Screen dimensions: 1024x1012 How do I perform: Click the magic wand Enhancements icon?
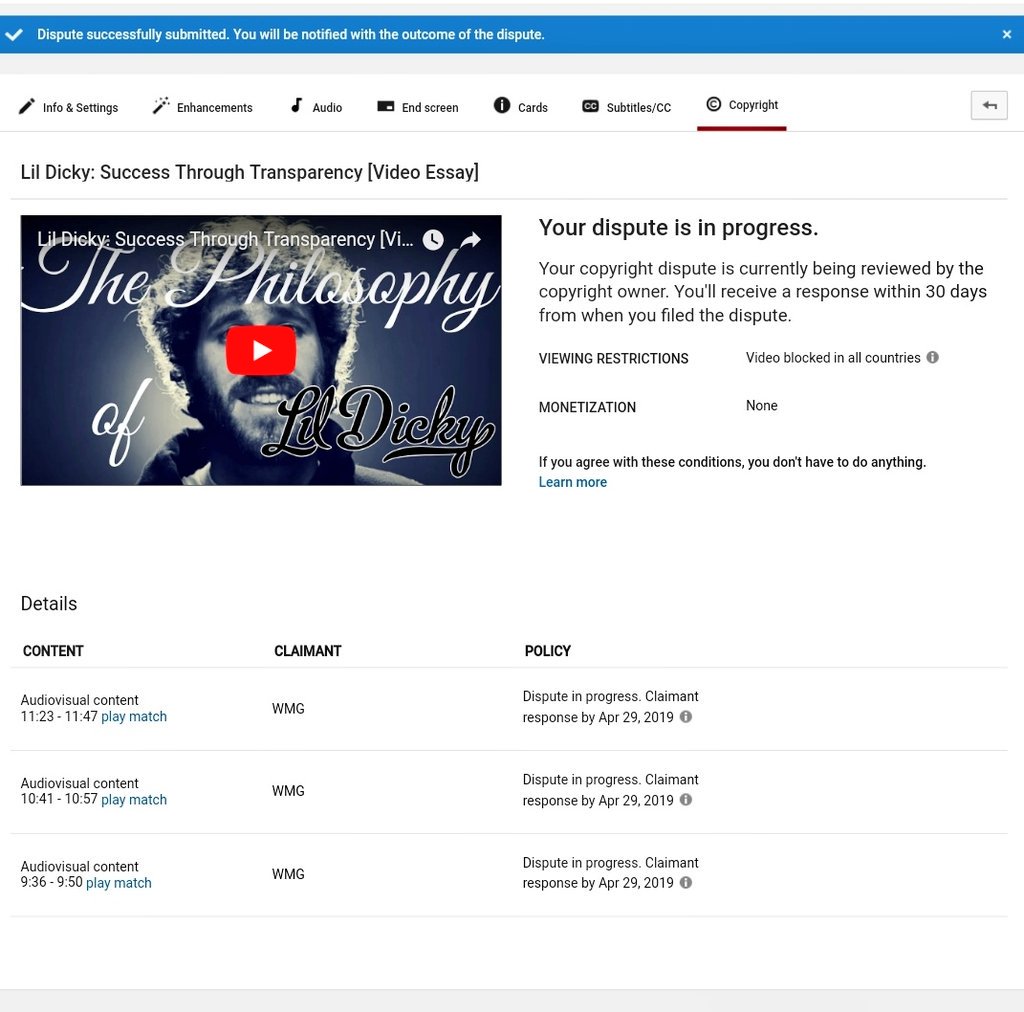(161, 105)
